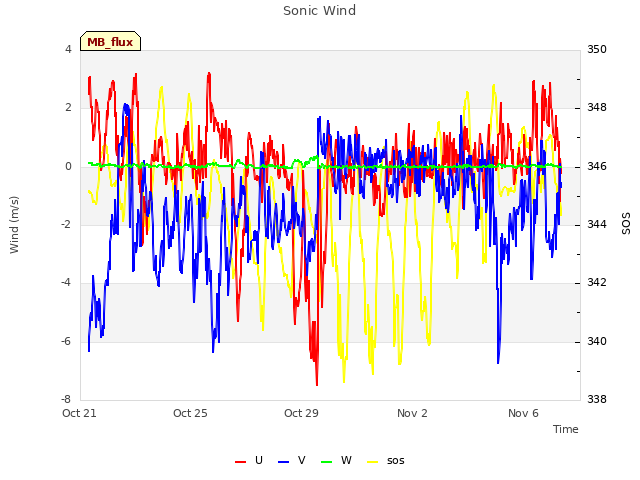Click the 338 right axis value
Viewport: 640px width, 480px height.
[x=597, y=399]
